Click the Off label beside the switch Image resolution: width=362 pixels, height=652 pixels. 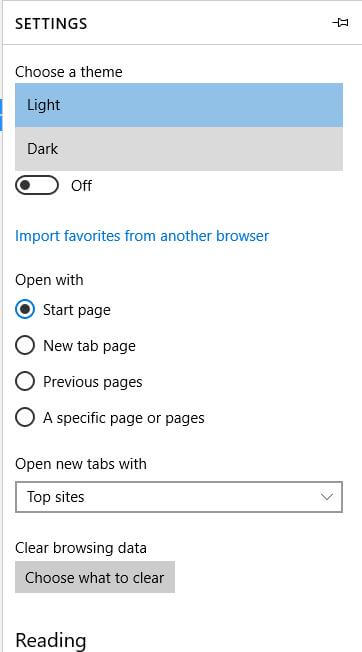pyautogui.click(x=81, y=185)
